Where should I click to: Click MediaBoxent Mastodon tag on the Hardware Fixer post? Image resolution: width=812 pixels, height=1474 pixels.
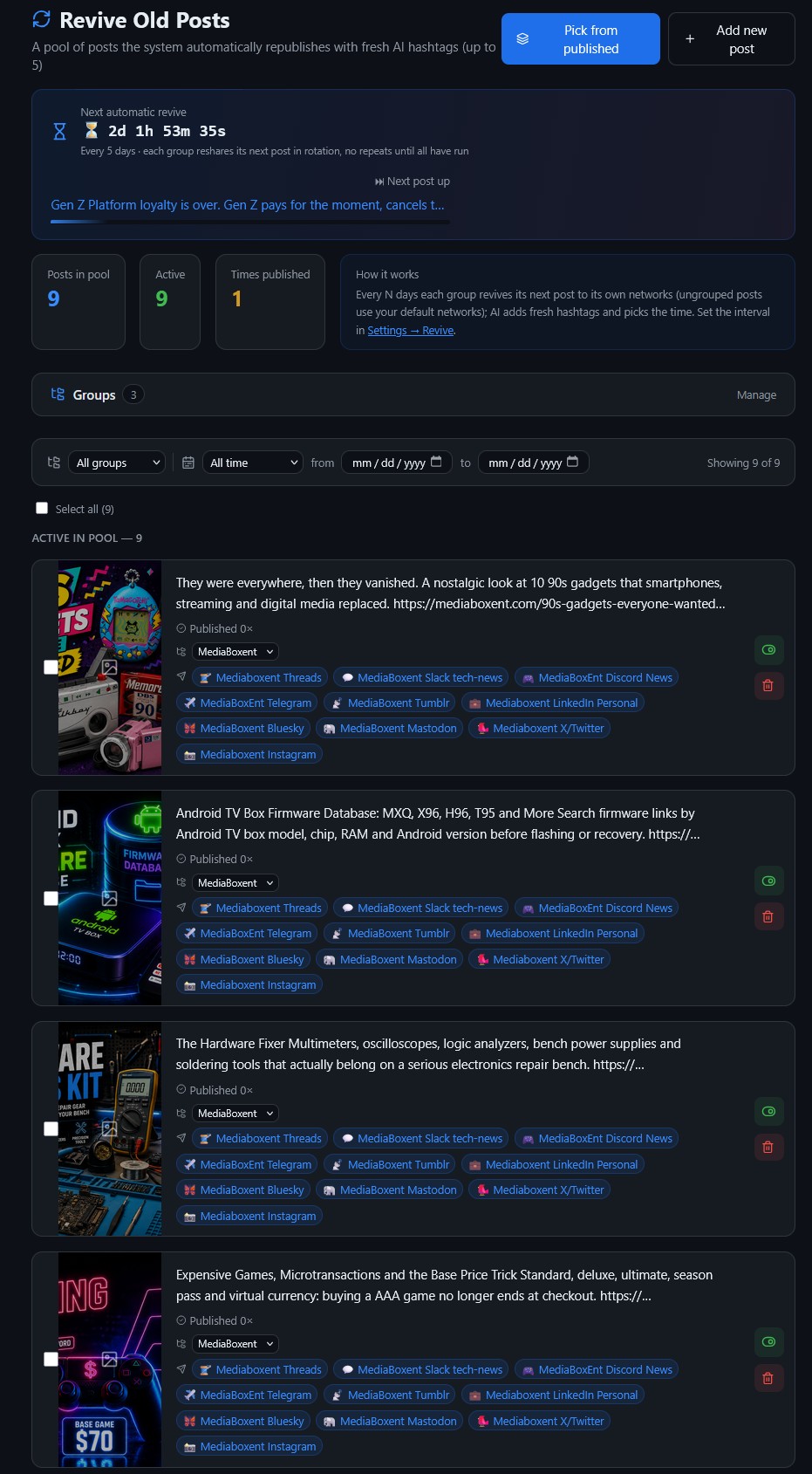tap(389, 1190)
